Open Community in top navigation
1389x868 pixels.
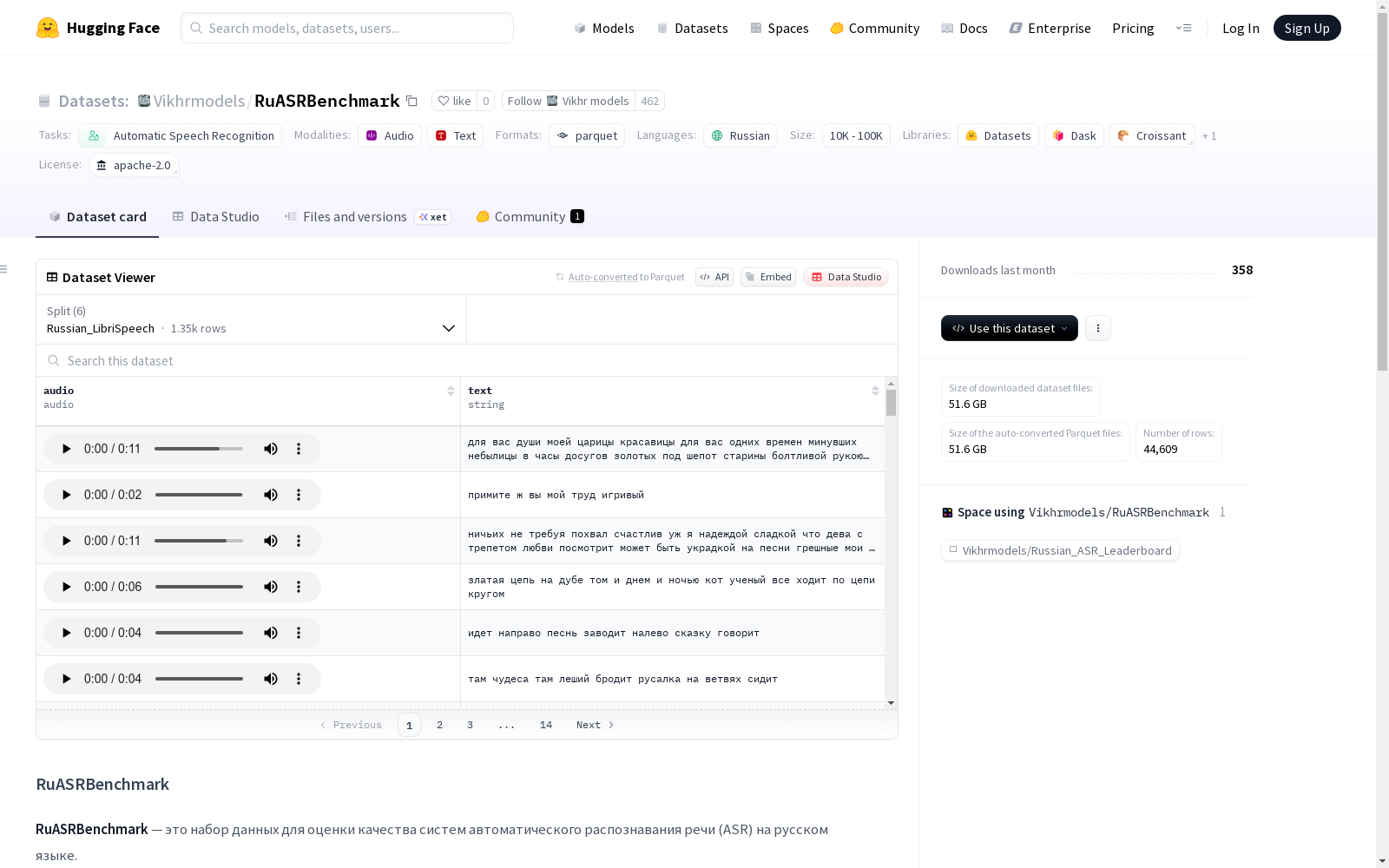pyautogui.click(x=875, y=28)
